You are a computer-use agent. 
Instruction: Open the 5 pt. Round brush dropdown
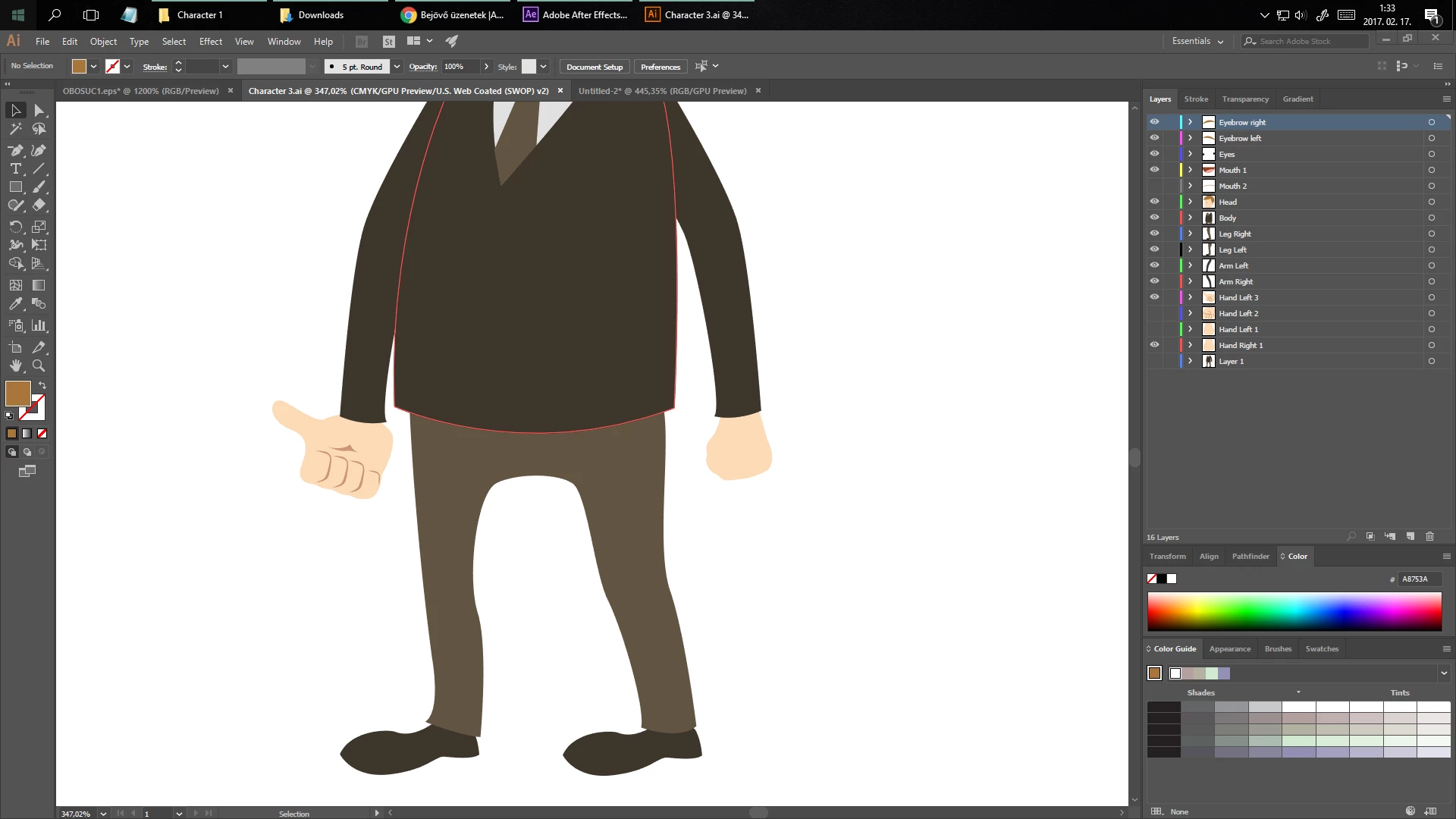point(397,67)
